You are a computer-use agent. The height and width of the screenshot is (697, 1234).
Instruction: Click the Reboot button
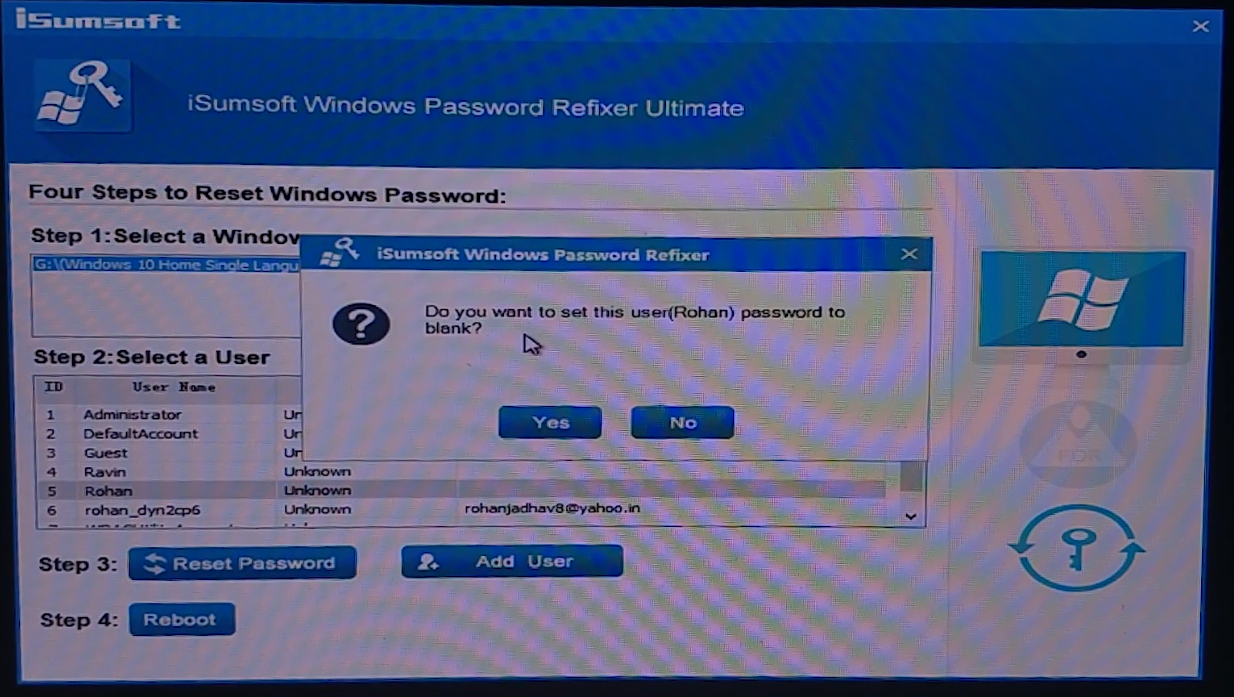click(181, 619)
